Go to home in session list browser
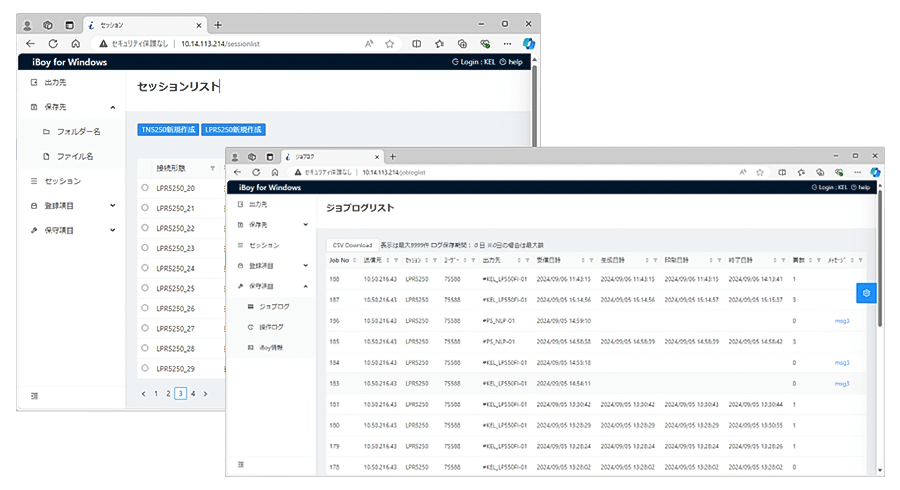 (x=76, y=44)
